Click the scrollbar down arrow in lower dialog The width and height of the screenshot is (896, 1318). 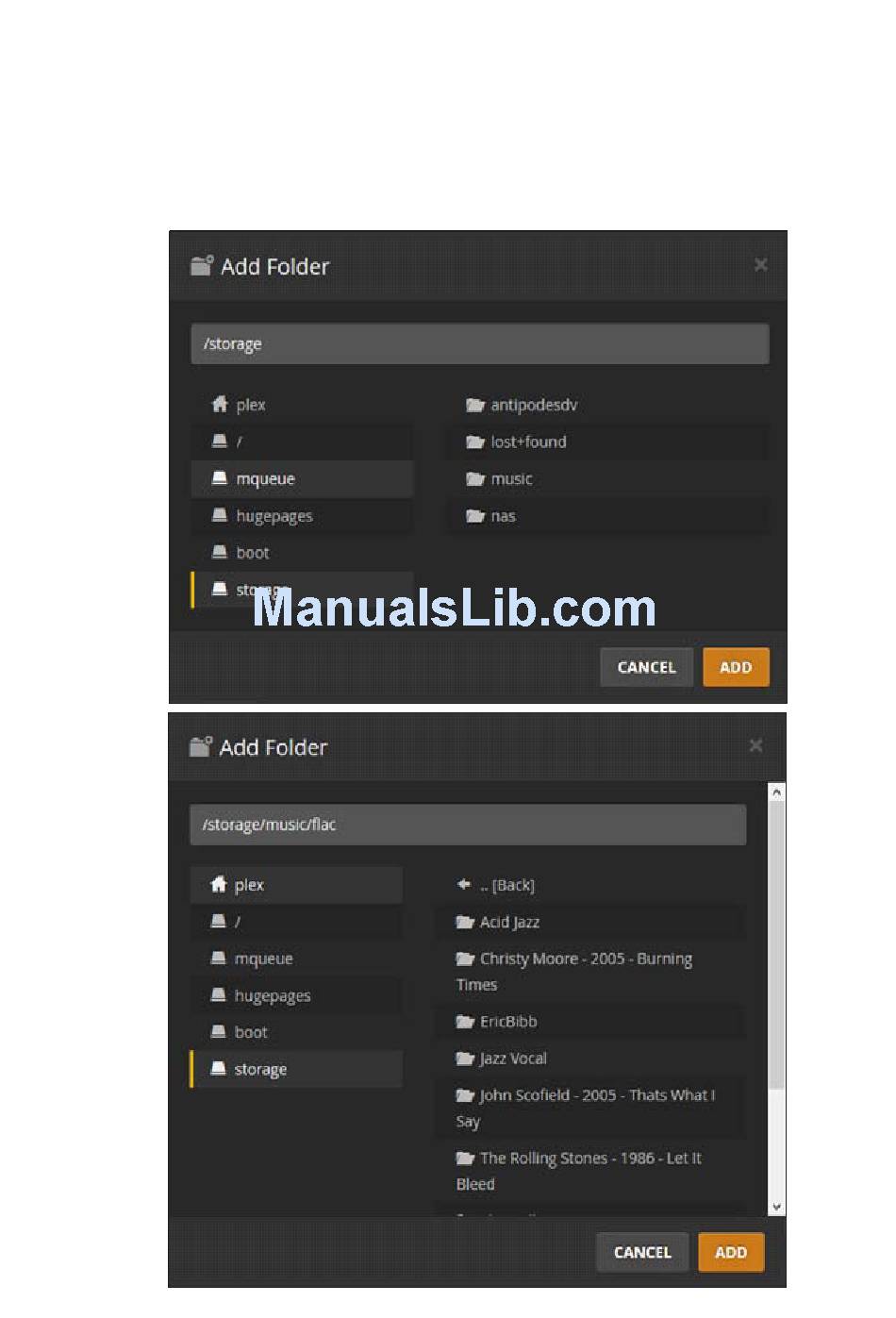[776, 1207]
